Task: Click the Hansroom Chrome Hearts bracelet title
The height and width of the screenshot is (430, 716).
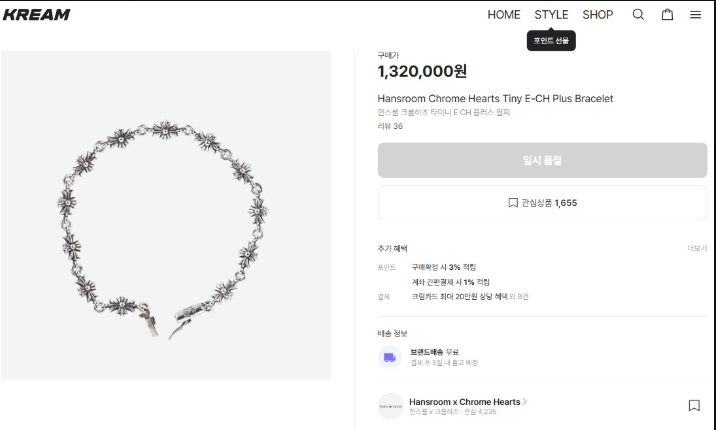Action: coord(495,99)
